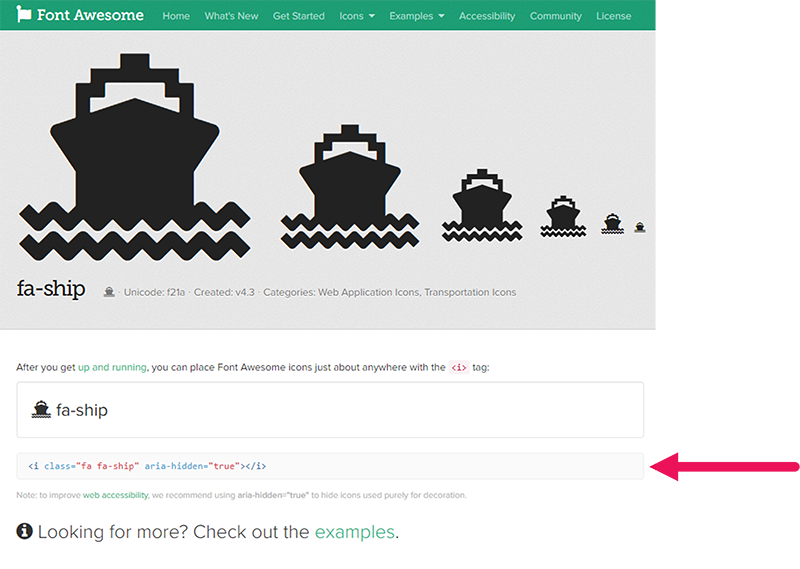Image resolution: width=800 pixels, height=569 pixels.
Task: Open the web accessibility link
Action: (115, 495)
